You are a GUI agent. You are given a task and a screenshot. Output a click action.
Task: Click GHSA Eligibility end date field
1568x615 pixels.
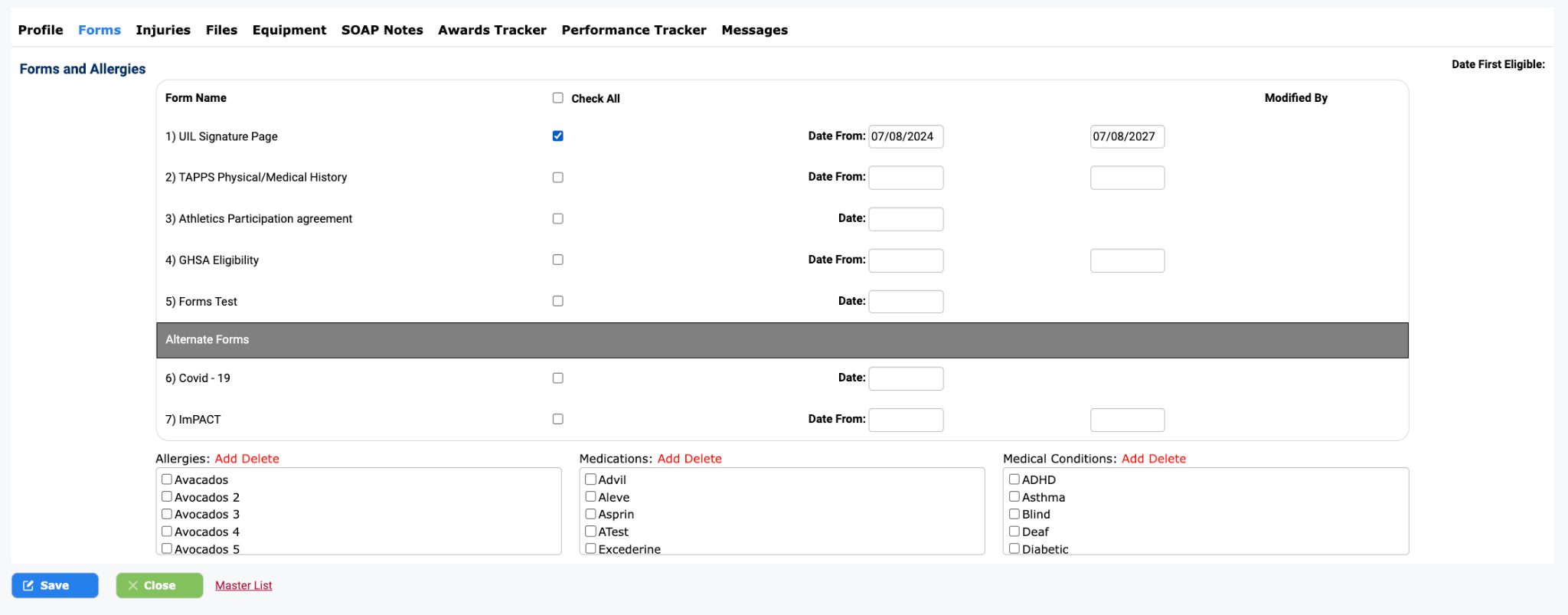(x=1127, y=260)
